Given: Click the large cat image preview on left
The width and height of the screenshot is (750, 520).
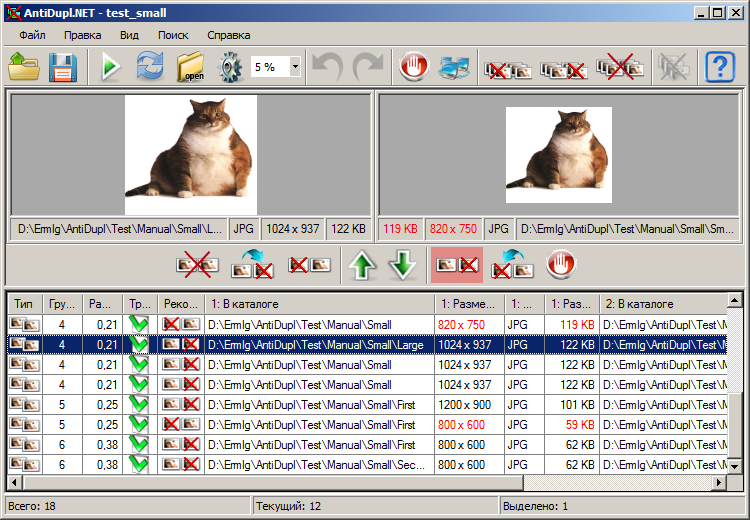Looking at the screenshot, I should tap(191, 155).
